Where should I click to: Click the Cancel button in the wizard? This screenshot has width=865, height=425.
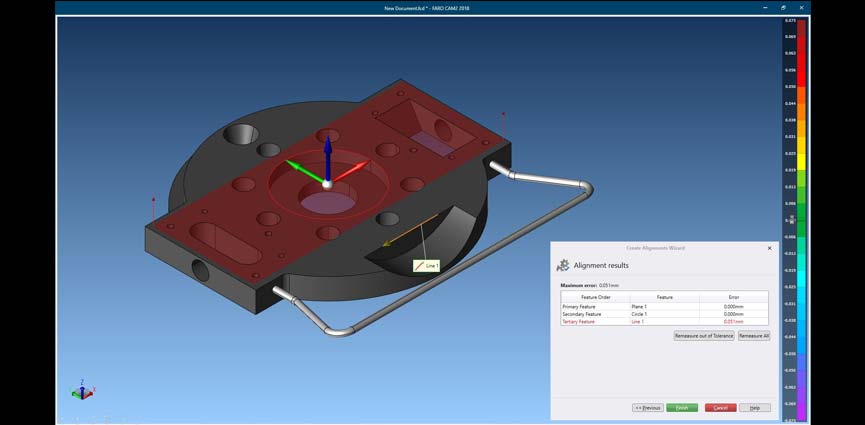pos(720,408)
